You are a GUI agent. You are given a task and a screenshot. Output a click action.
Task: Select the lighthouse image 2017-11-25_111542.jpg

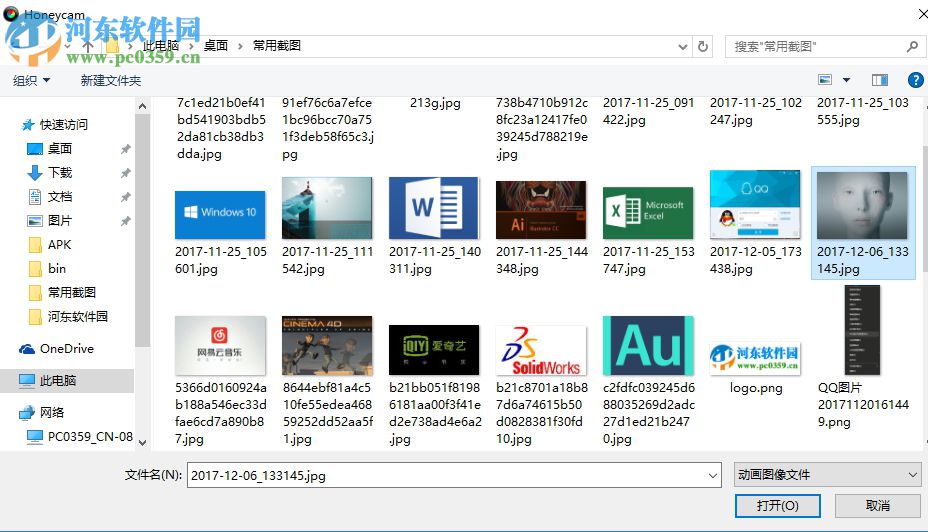(327, 208)
